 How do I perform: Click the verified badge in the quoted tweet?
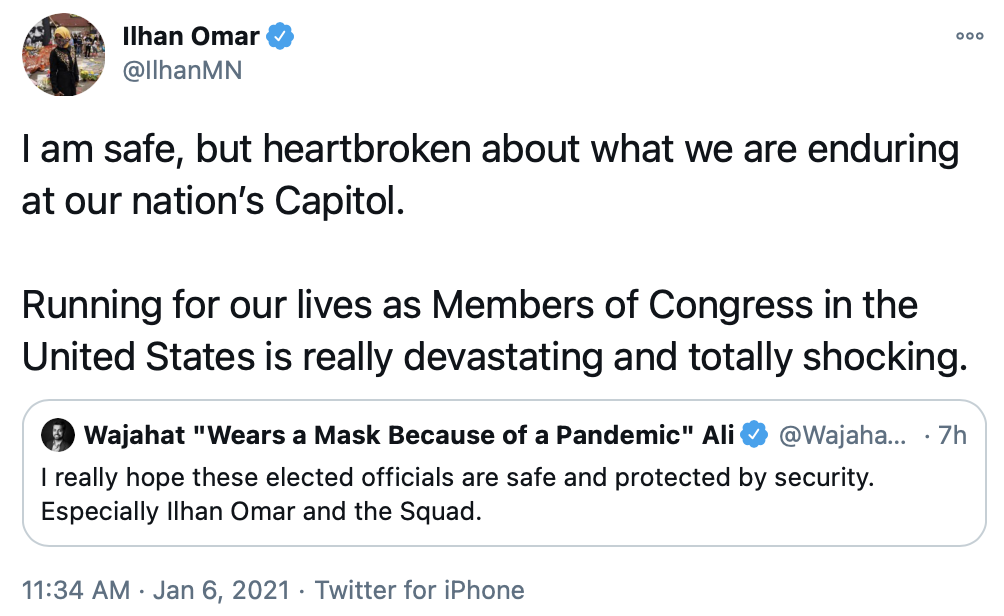(x=755, y=435)
